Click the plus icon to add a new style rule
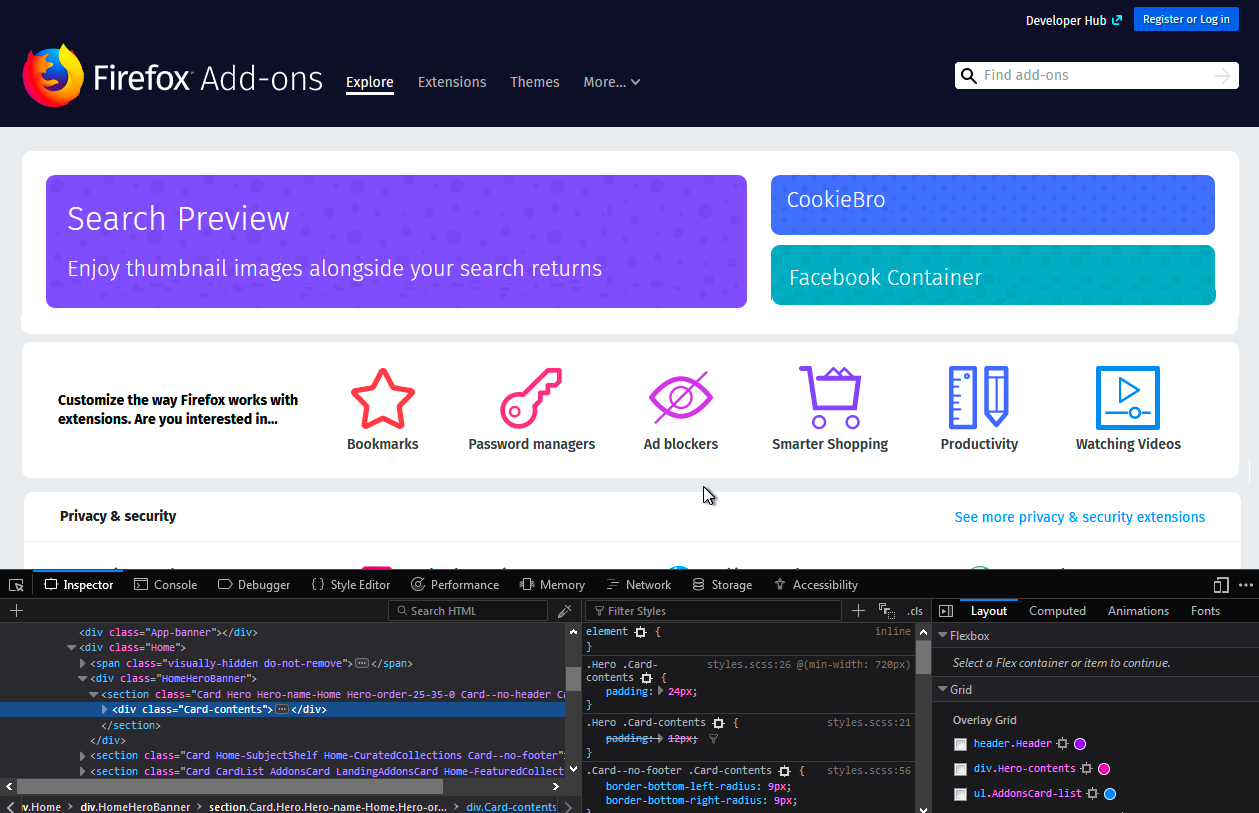1259x813 pixels. tap(858, 611)
